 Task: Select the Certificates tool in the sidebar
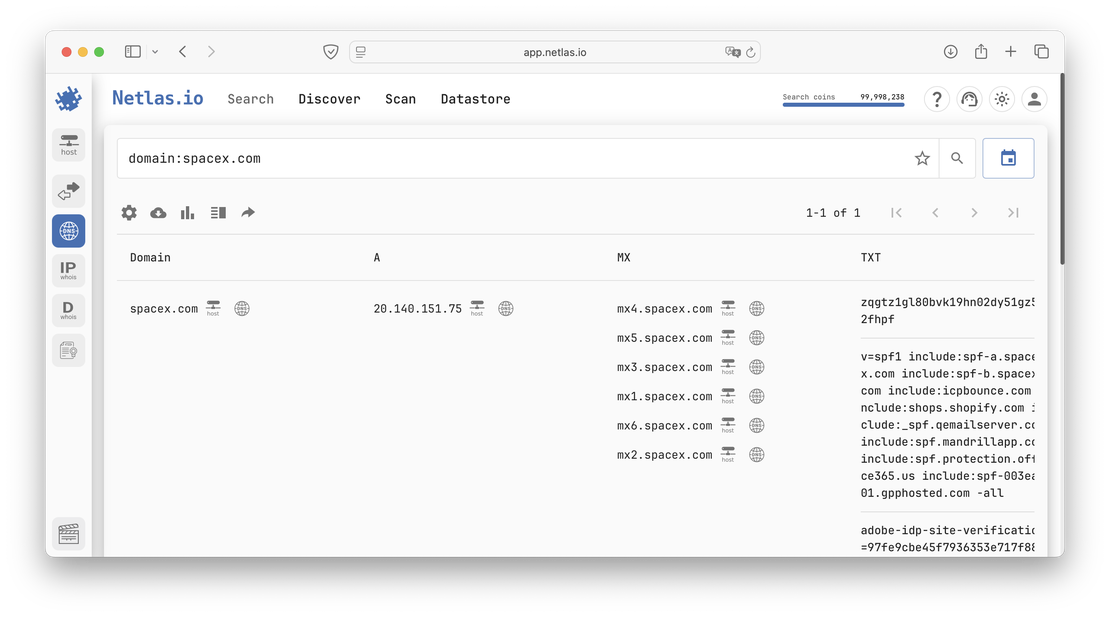pos(68,349)
